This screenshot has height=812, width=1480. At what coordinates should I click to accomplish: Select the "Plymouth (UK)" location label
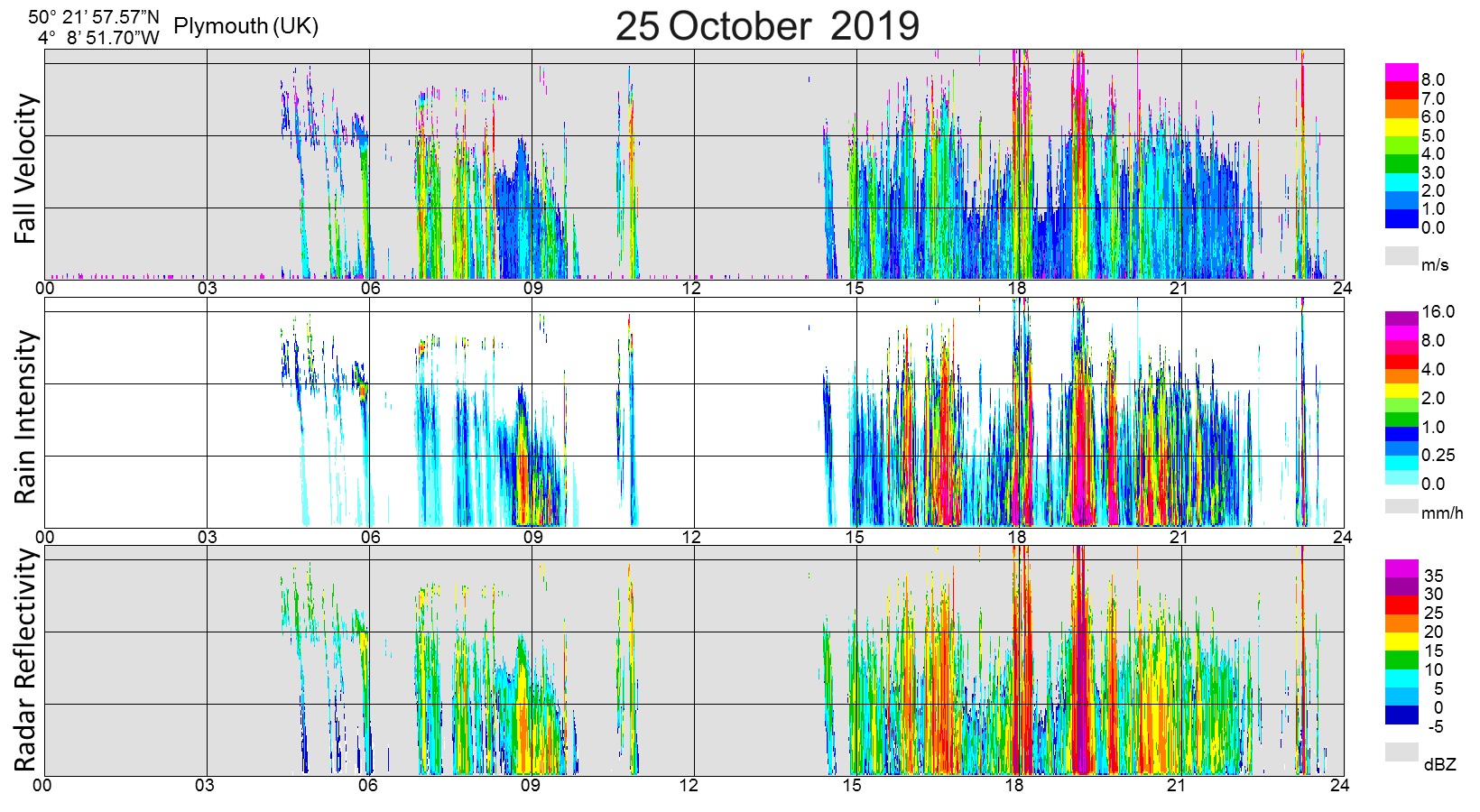pos(245,25)
